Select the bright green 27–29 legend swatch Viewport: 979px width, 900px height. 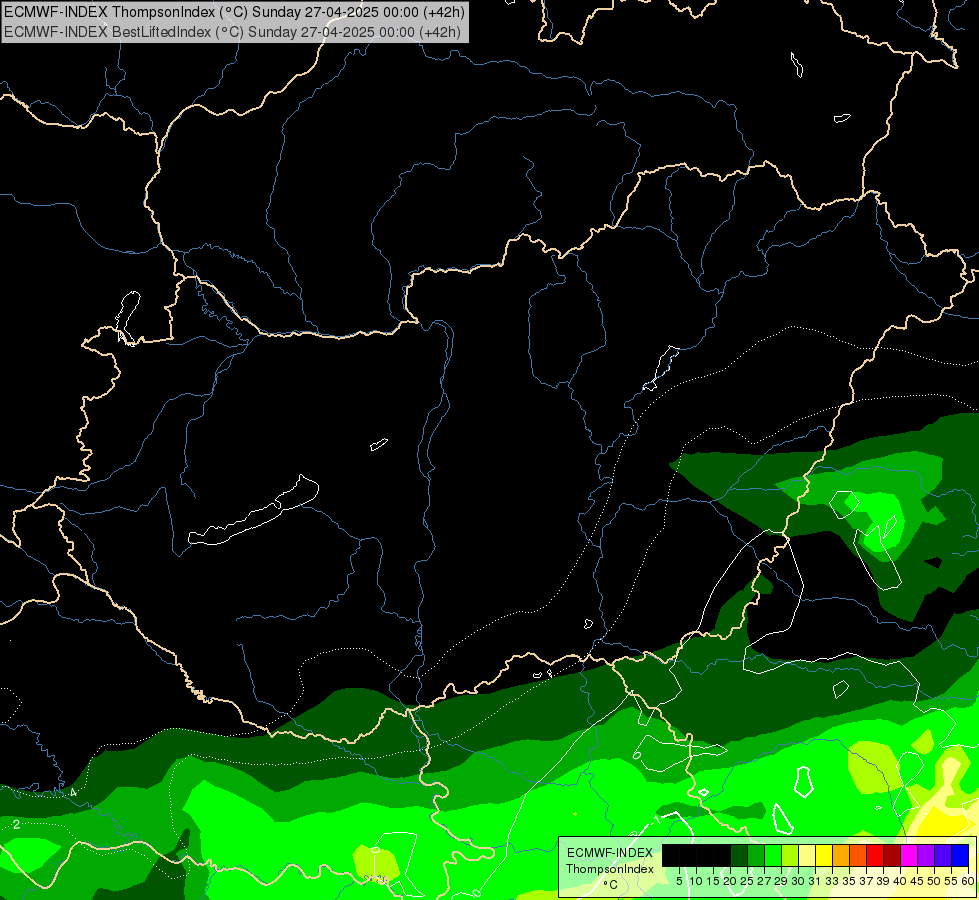click(x=773, y=855)
